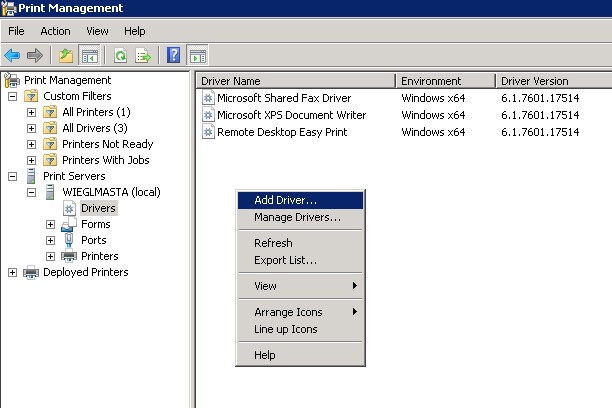Viewport: 612px width, 408px height.
Task: Click the Printers node icon
Action: click(69, 256)
